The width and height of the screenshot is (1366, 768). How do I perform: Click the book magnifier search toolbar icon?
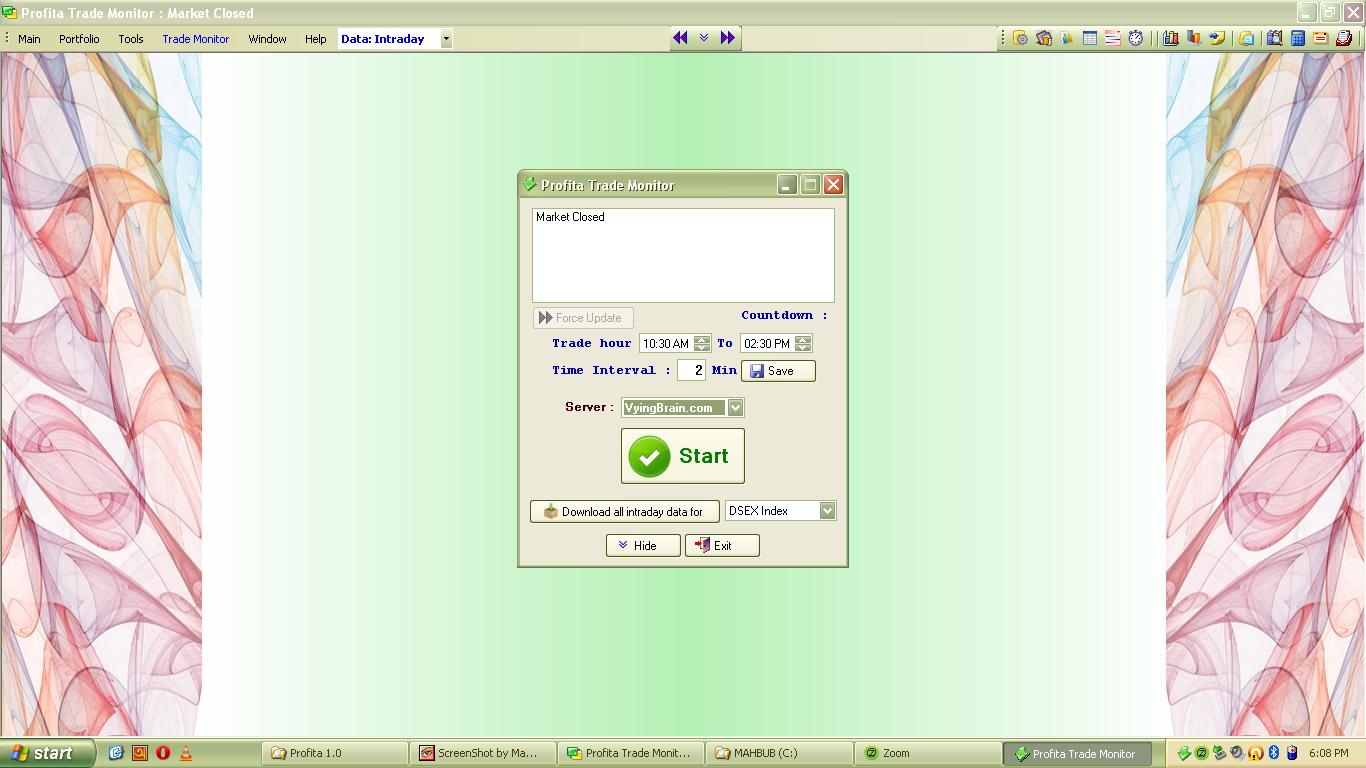click(x=1274, y=38)
